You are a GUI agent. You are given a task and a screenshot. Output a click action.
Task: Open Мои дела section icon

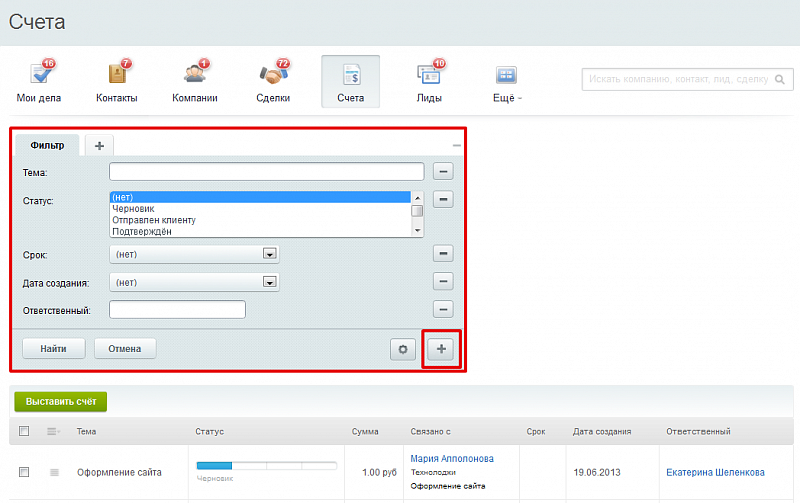tap(42, 71)
